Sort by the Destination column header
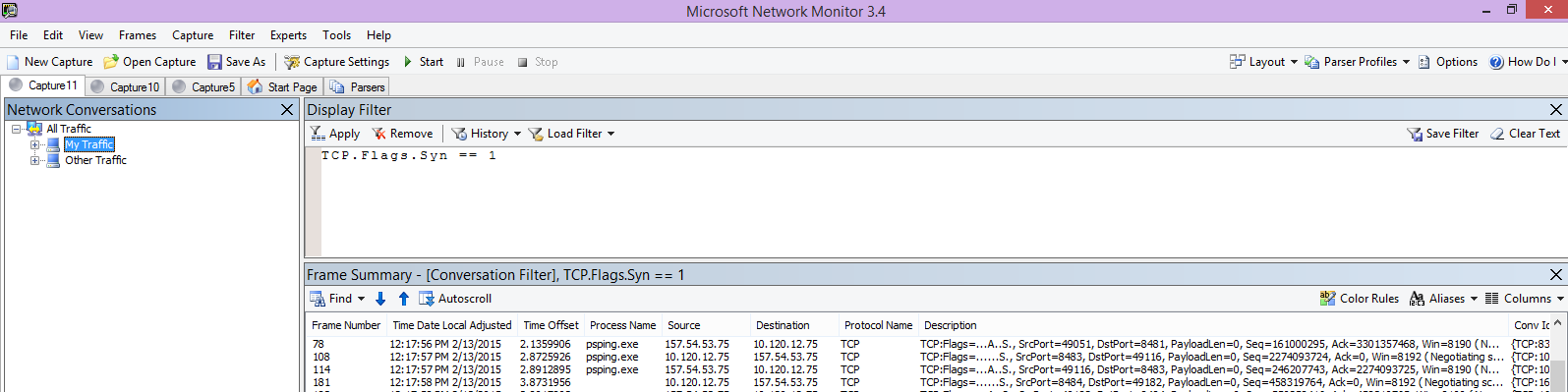The image size is (1568, 392). 794,325
